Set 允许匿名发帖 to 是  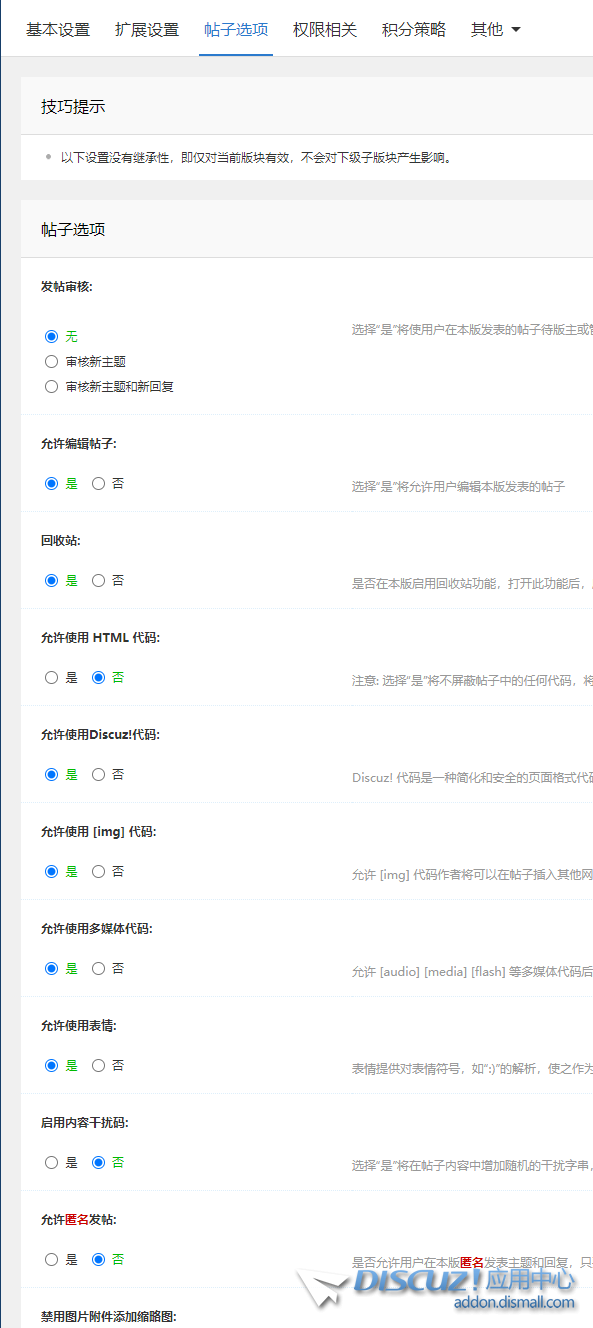(x=52, y=1260)
